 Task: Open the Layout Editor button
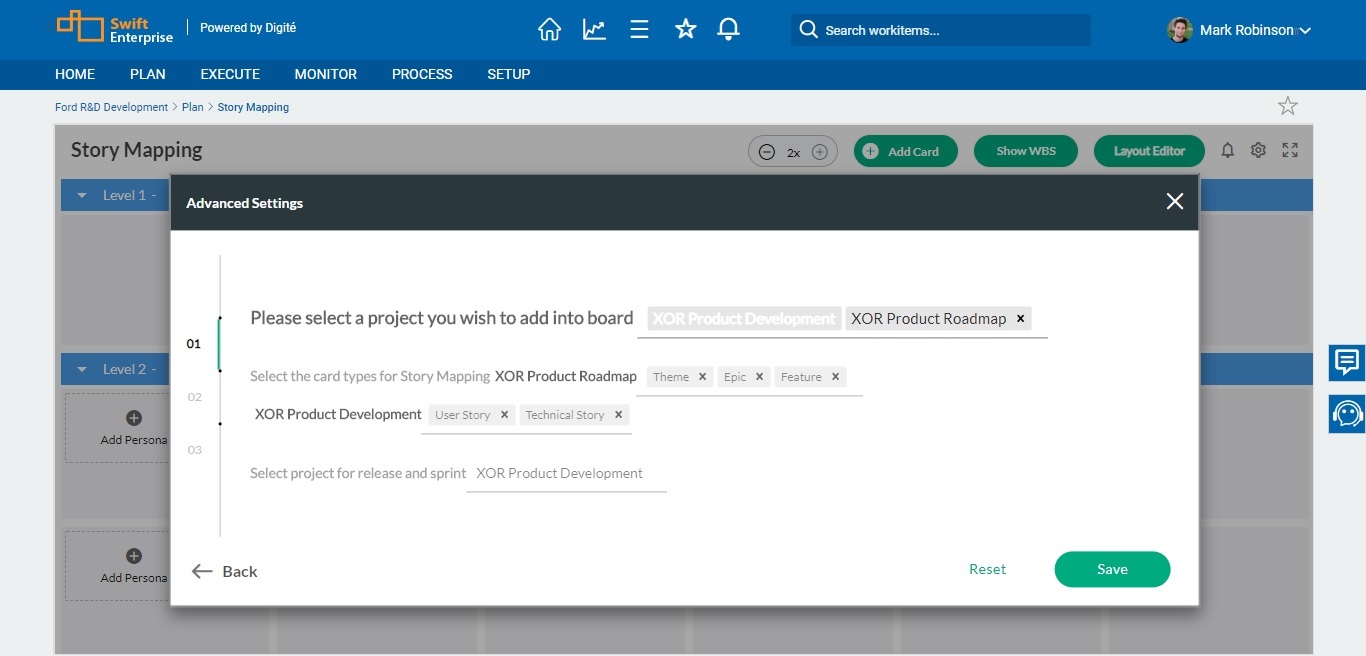(x=1149, y=151)
